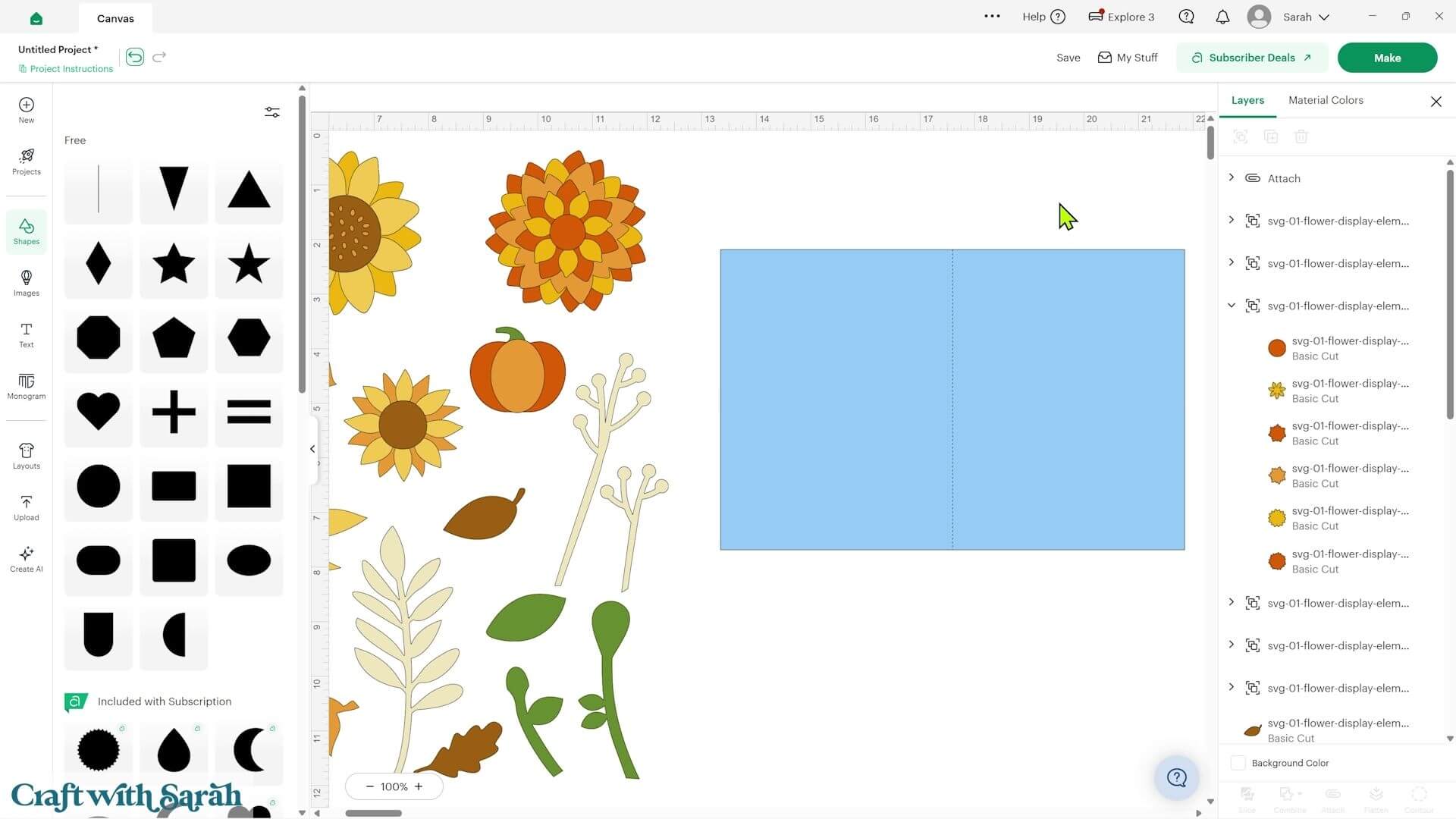This screenshot has width=1456, height=819.
Task: Open the Upload panel
Action: 26,507
